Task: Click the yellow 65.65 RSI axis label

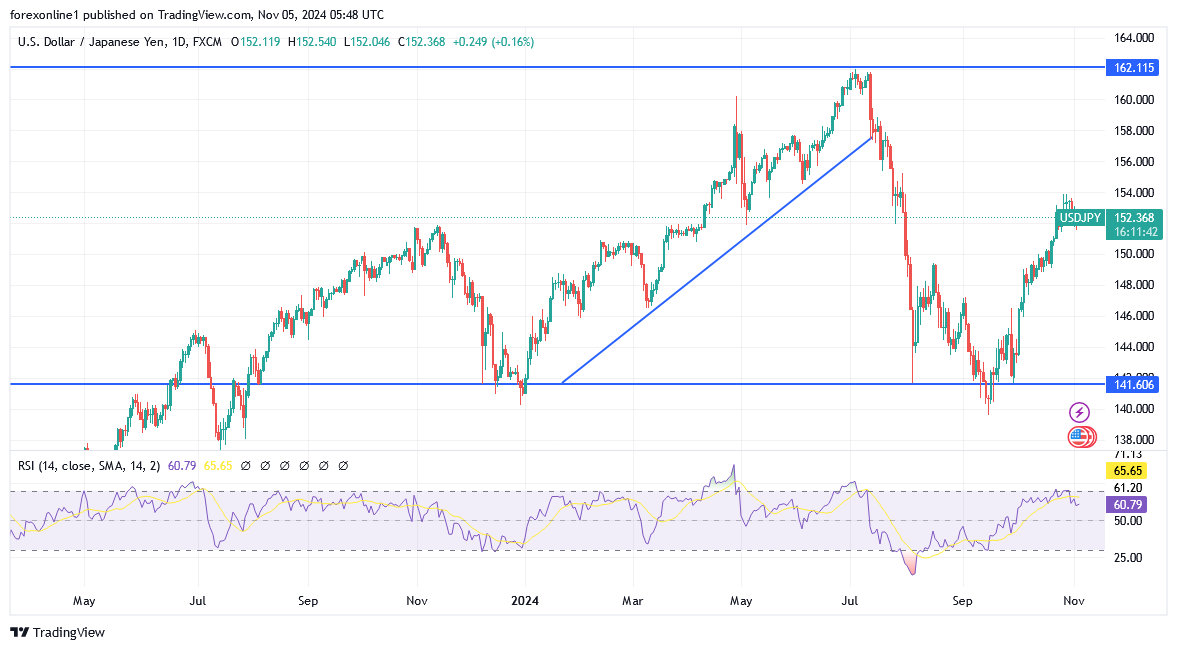Action: point(1127,471)
